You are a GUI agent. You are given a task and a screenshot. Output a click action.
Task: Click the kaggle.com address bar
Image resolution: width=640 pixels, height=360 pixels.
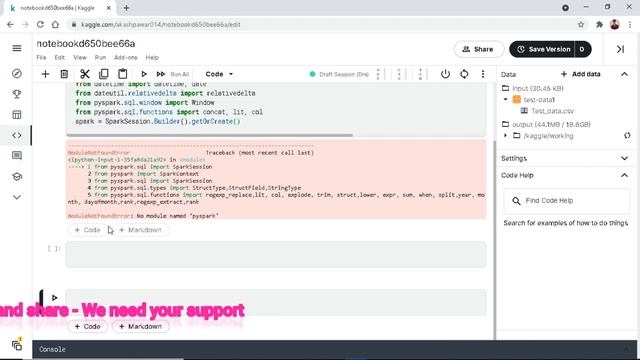click(322, 24)
